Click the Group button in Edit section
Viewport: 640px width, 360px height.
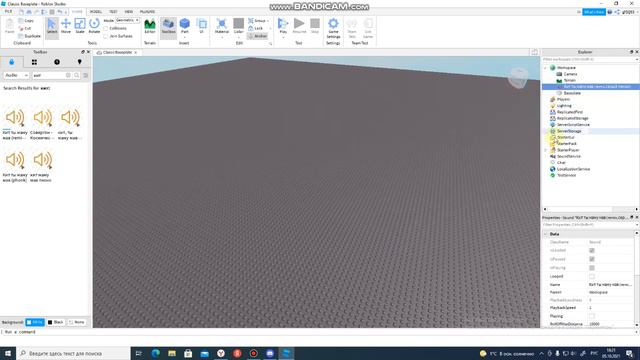coord(257,20)
